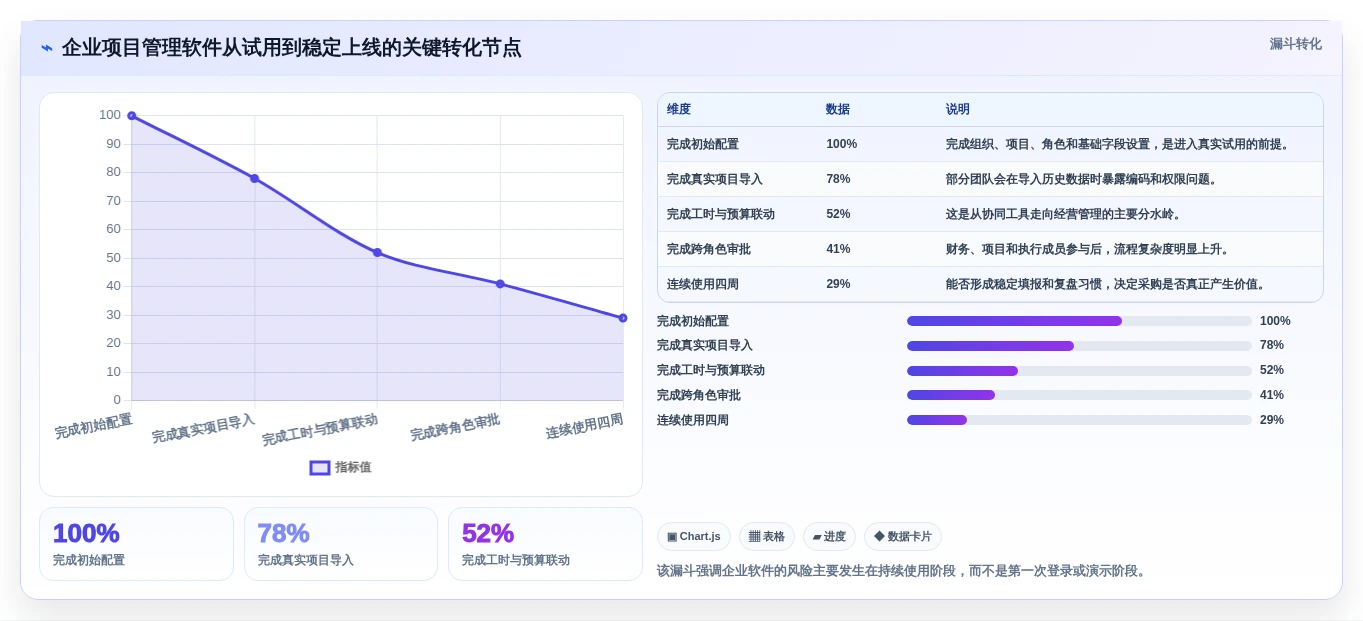The width and height of the screenshot is (1363, 621).
Task: Click the chart point at 78
Action: tap(254, 178)
